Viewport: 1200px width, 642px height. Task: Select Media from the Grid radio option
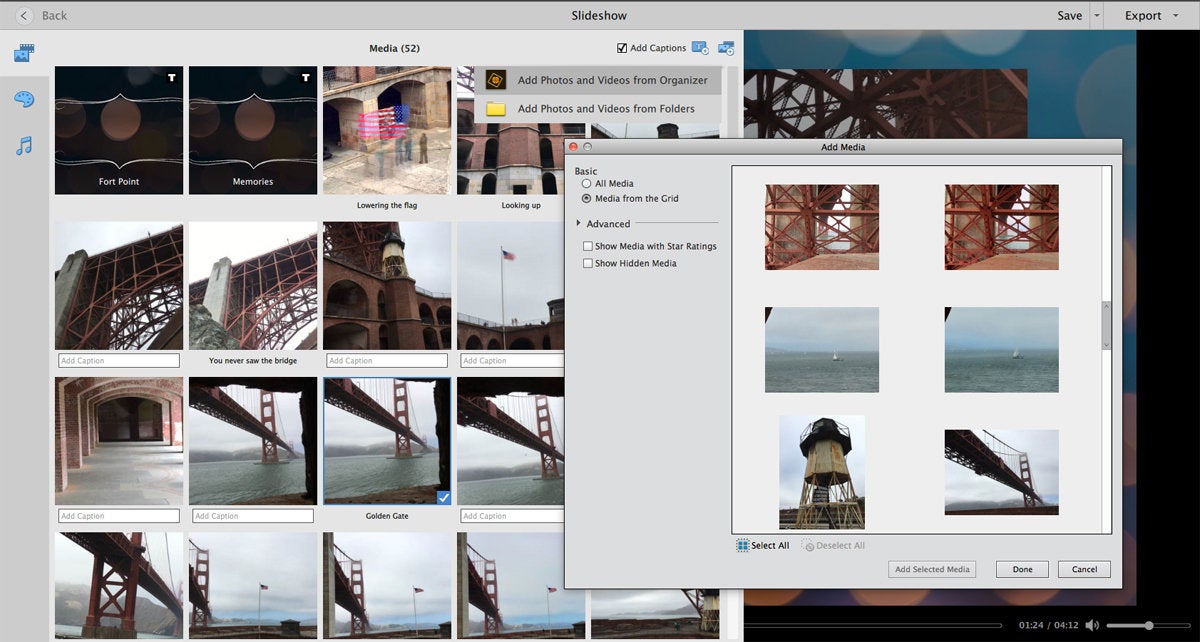[587, 199]
